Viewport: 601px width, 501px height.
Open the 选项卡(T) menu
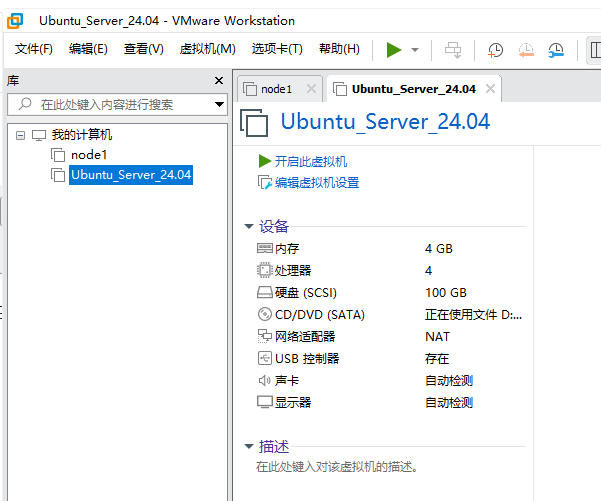click(x=277, y=49)
